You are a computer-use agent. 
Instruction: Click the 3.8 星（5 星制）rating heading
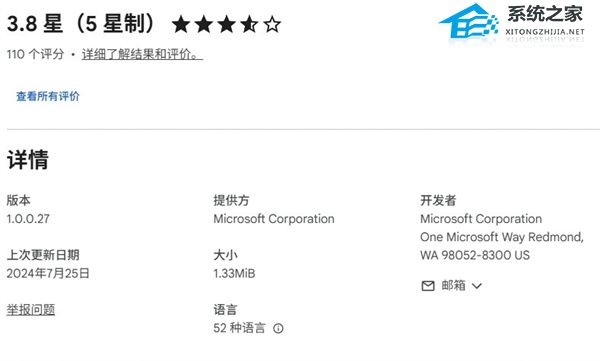82,24
